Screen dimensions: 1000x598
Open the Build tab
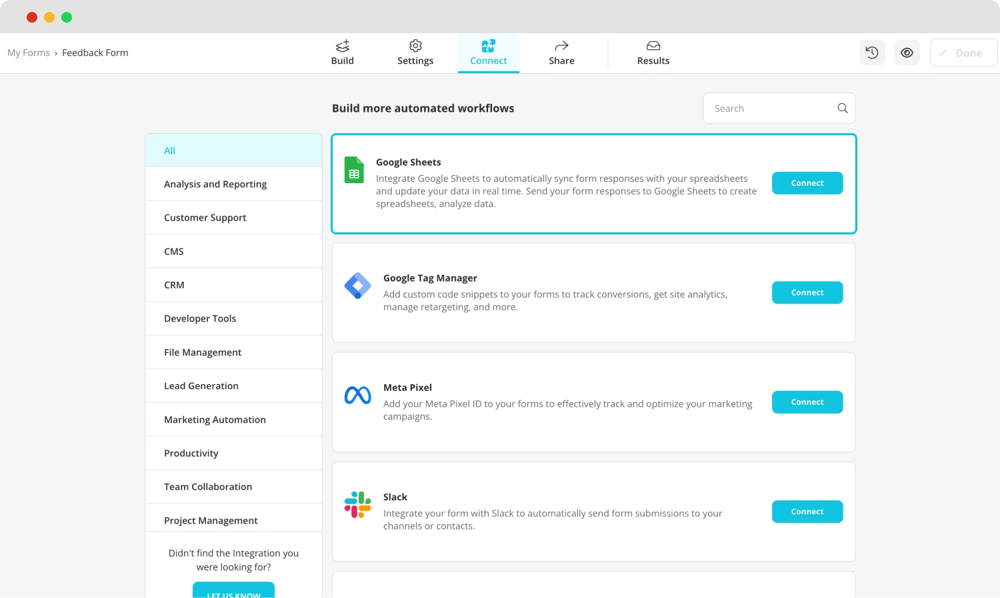pyautogui.click(x=342, y=53)
